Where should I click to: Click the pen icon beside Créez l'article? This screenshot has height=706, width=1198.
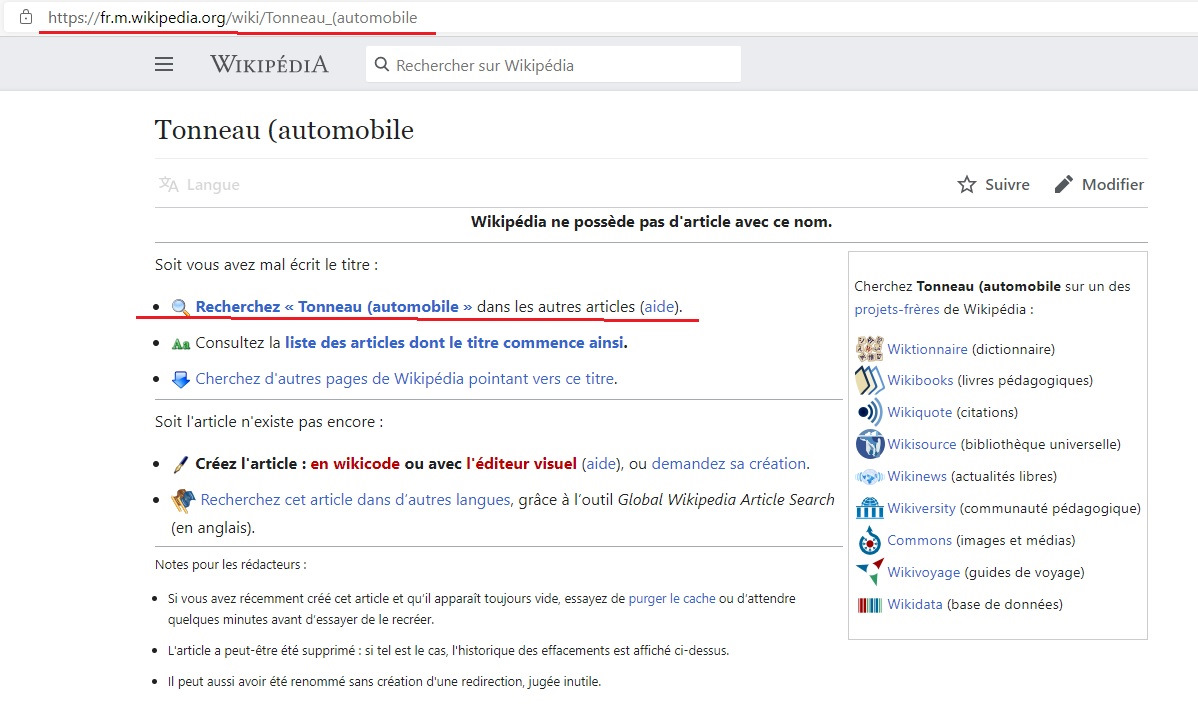point(181,464)
